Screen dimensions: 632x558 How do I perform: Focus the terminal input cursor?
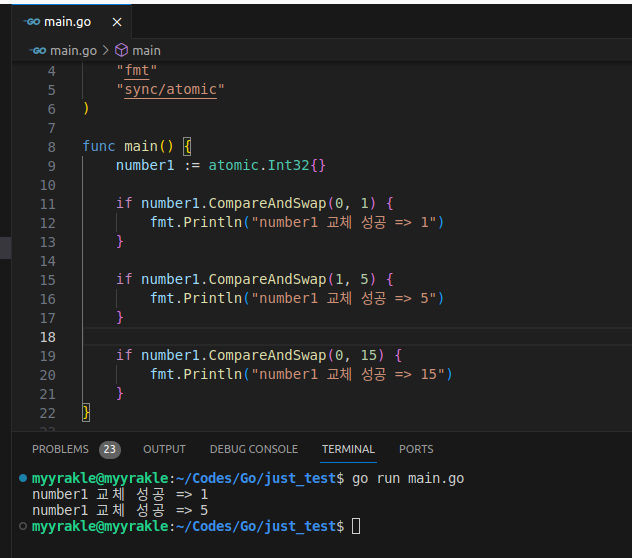[x=355, y=526]
